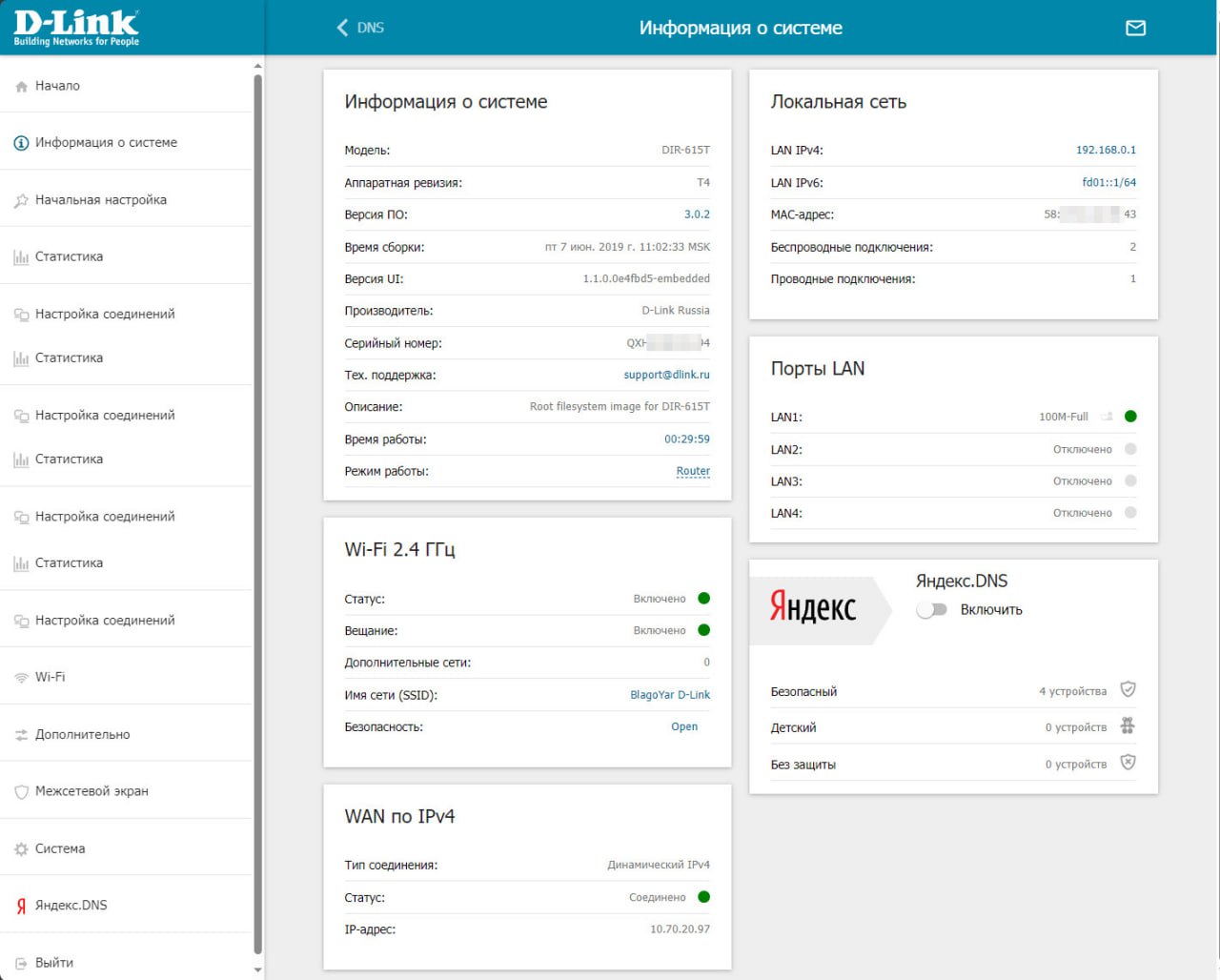Select the Выйти menu item label
Image resolution: width=1220 pixels, height=980 pixels.
coord(54,963)
